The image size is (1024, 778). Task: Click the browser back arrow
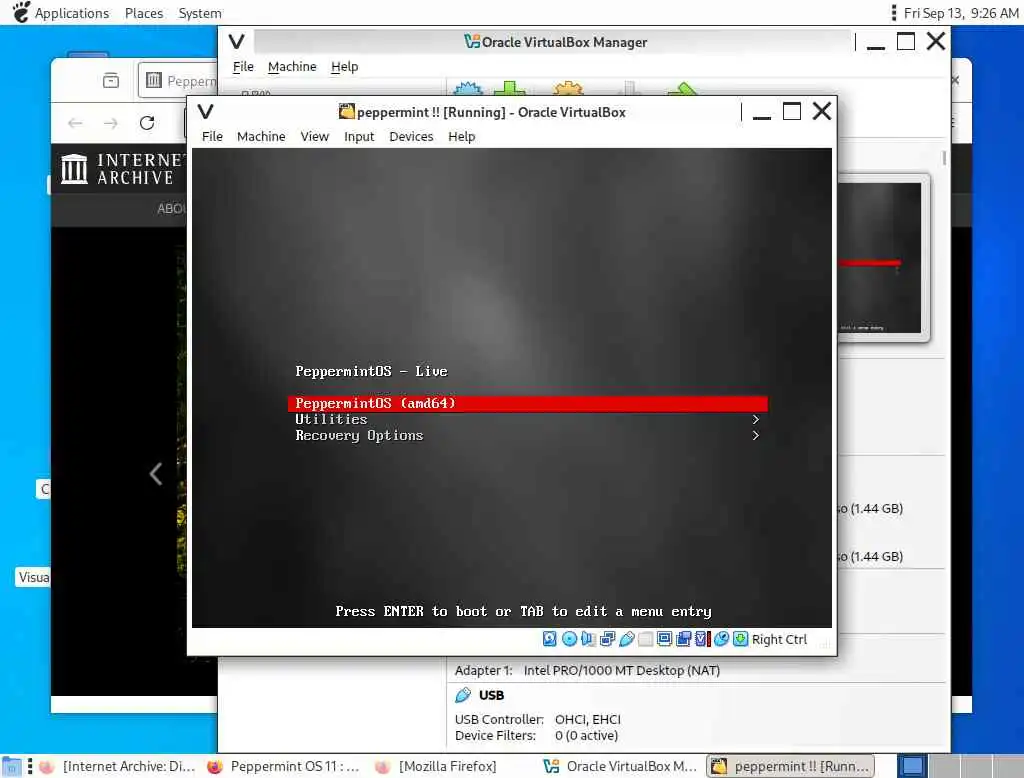click(x=76, y=123)
